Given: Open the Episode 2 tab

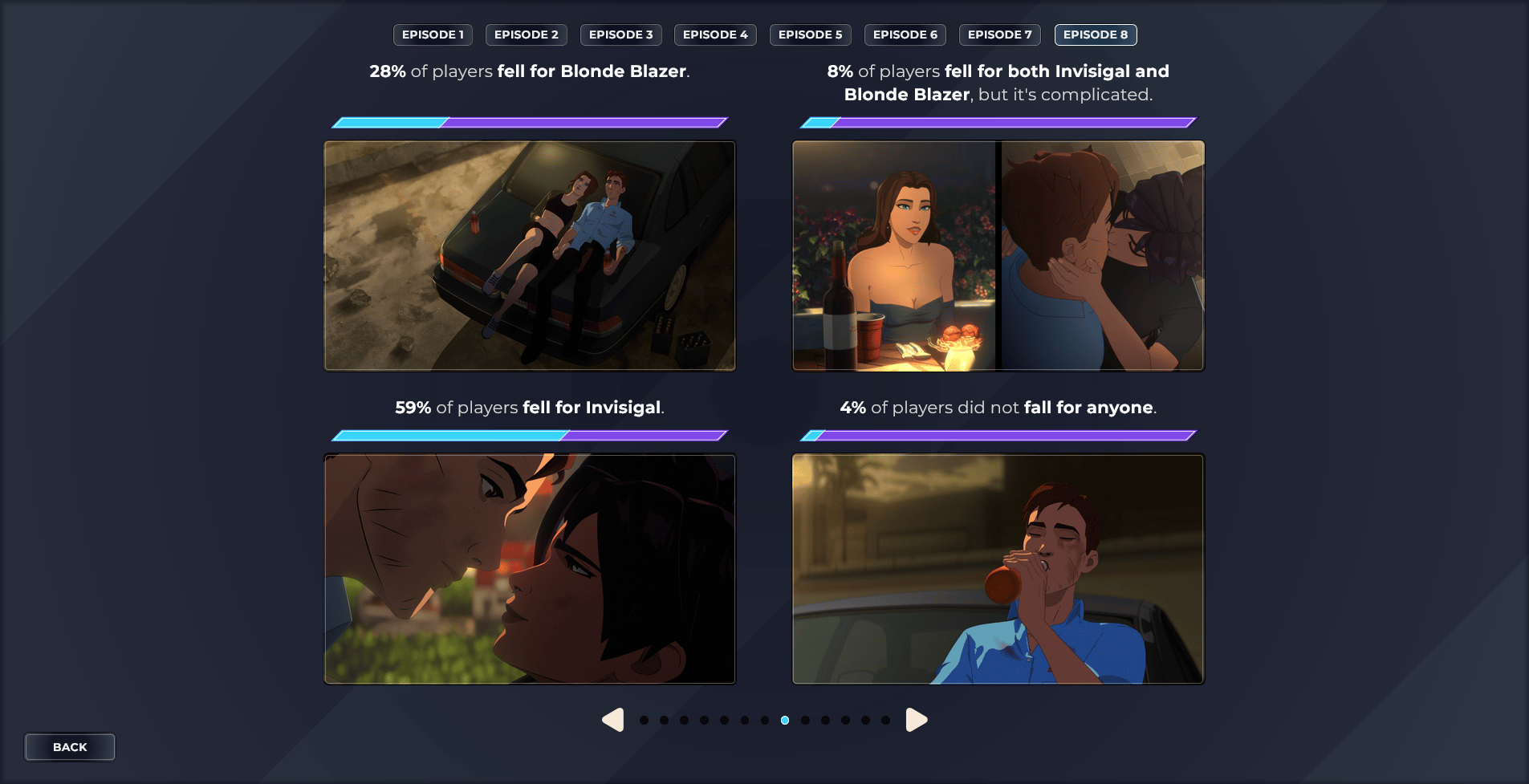Looking at the screenshot, I should point(526,35).
